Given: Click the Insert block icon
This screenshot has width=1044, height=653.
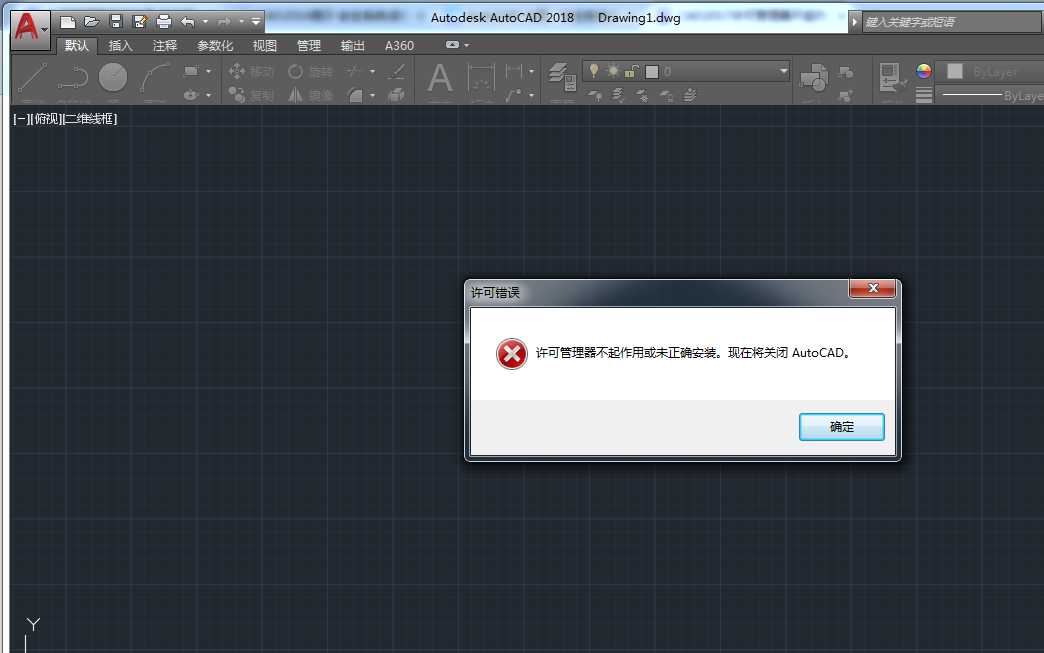Looking at the screenshot, I should tap(814, 77).
